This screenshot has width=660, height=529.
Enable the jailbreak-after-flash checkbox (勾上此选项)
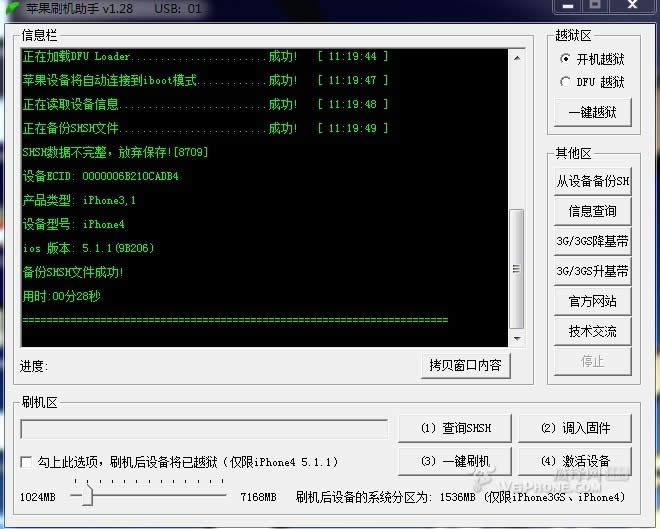tap(27, 462)
